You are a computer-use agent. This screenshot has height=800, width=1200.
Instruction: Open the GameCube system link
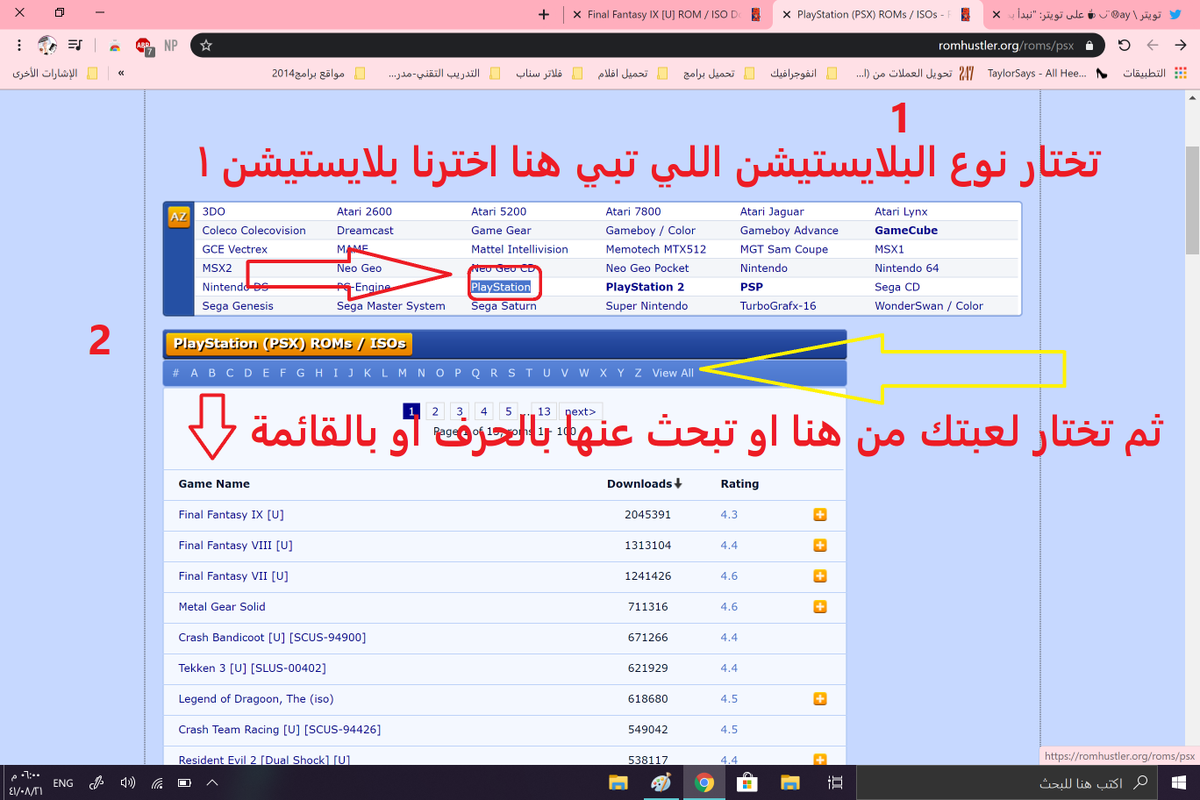pos(906,230)
